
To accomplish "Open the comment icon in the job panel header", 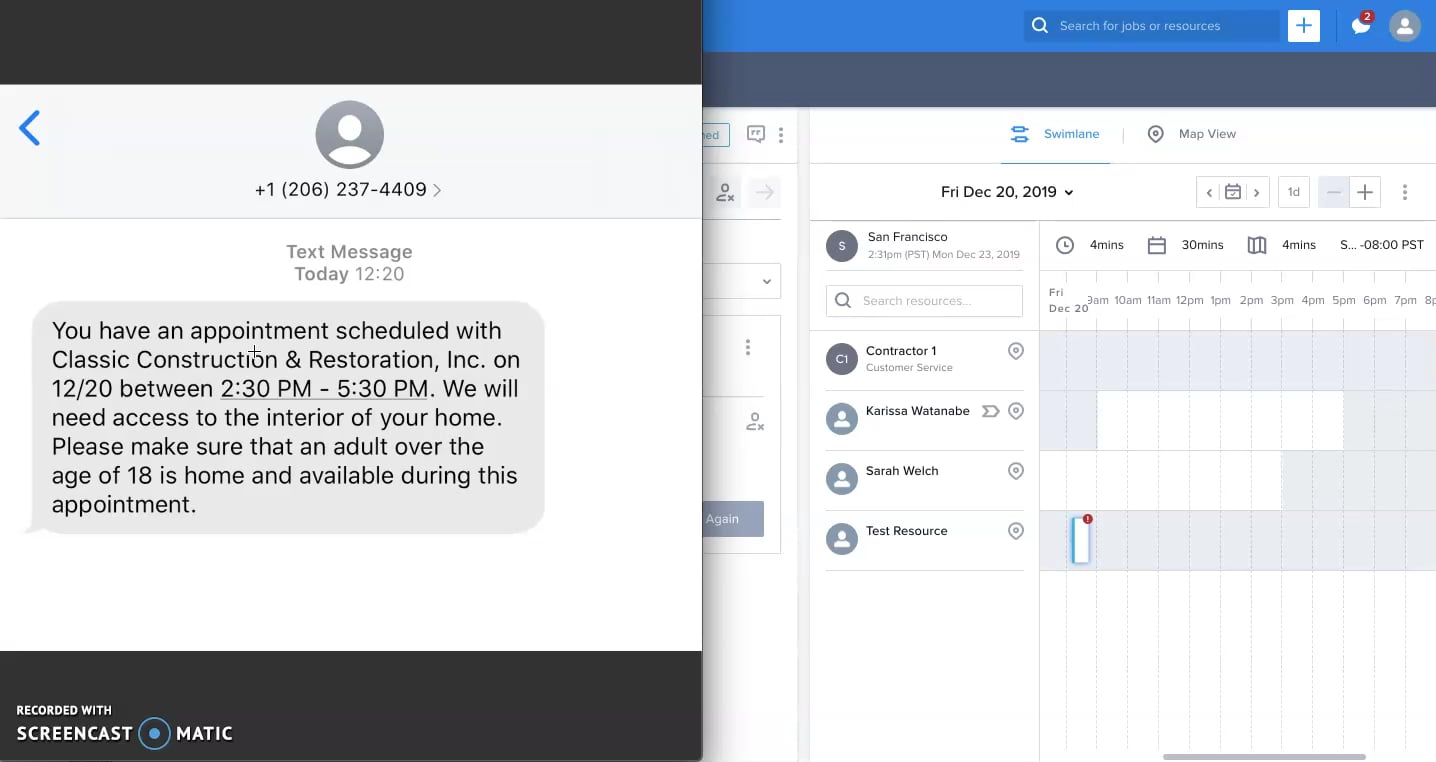I will coord(756,134).
